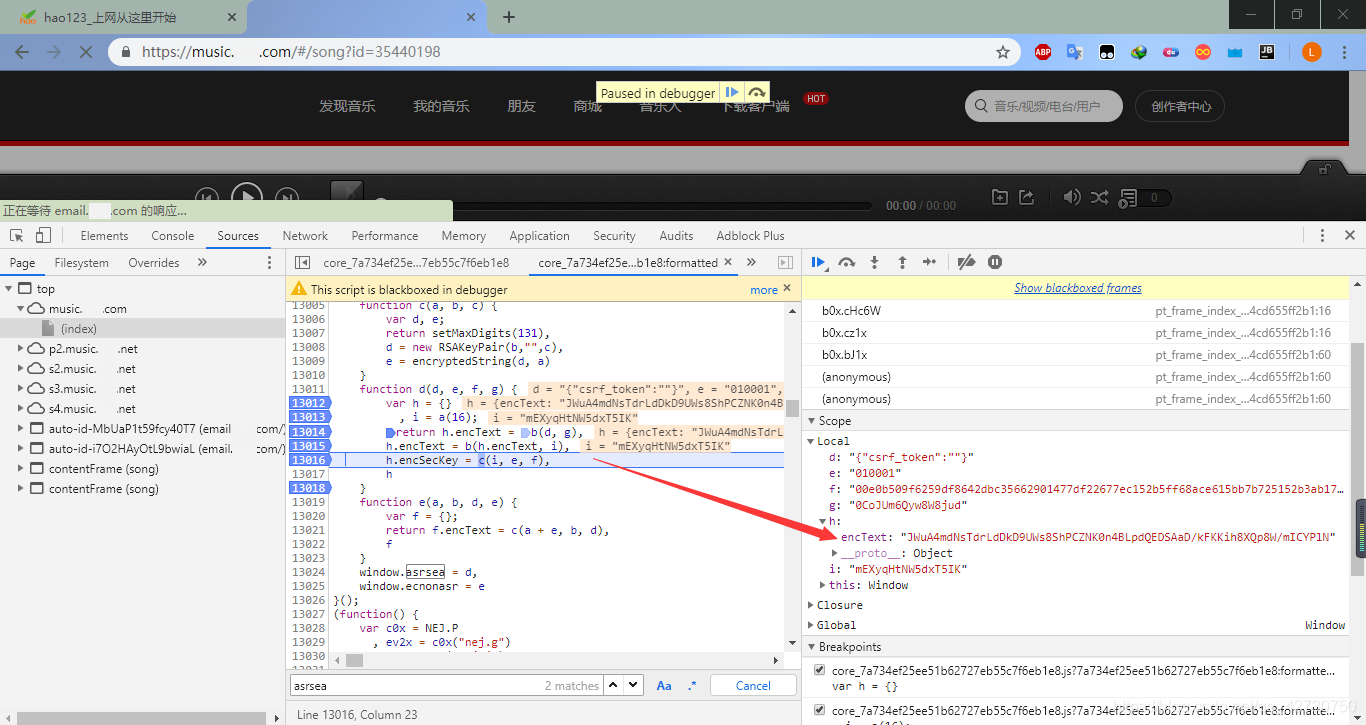The width and height of the screenshot is (1366, 725).
Task: Toggle device toolbar icon
Action: 43,236
